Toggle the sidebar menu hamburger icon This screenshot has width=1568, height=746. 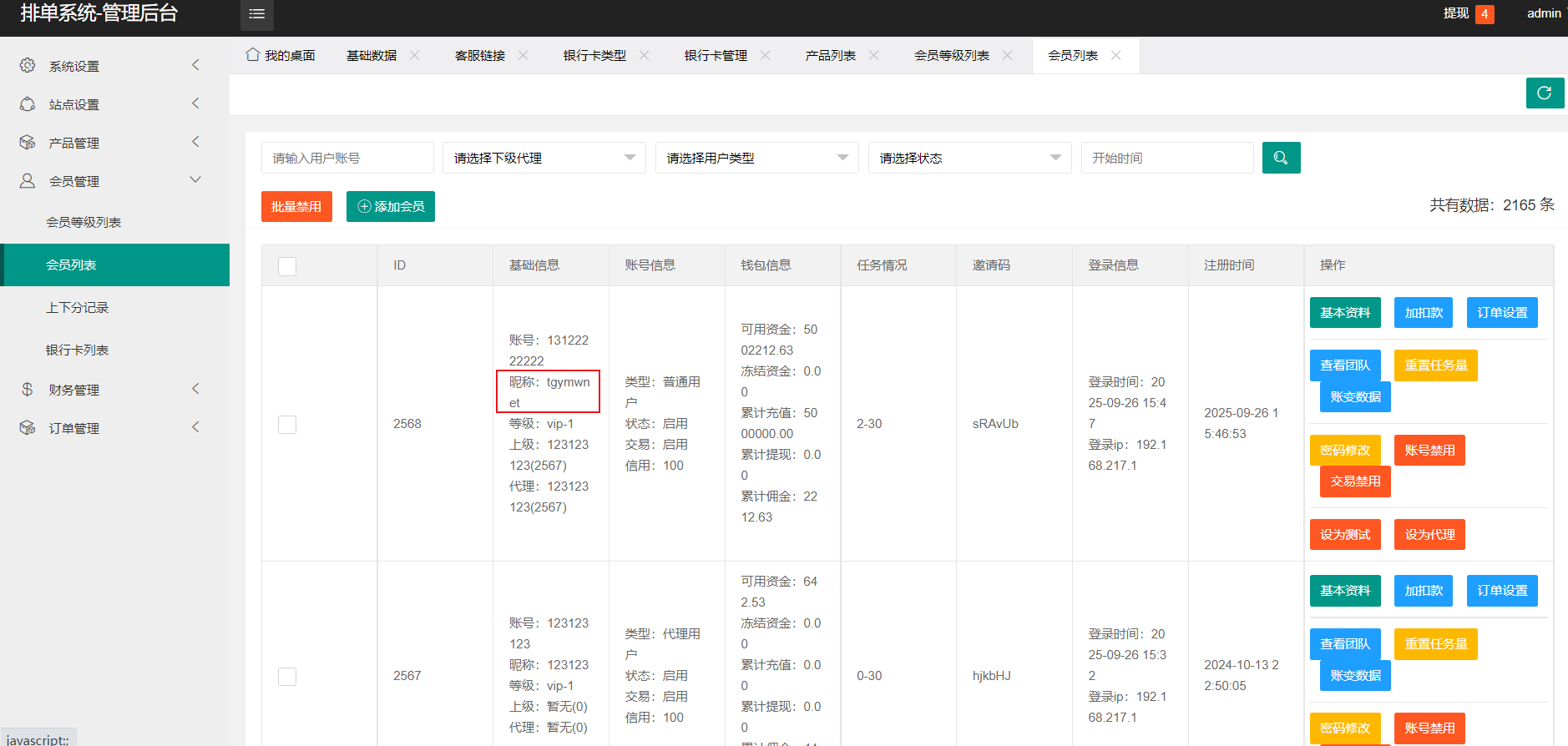point(257,14)
